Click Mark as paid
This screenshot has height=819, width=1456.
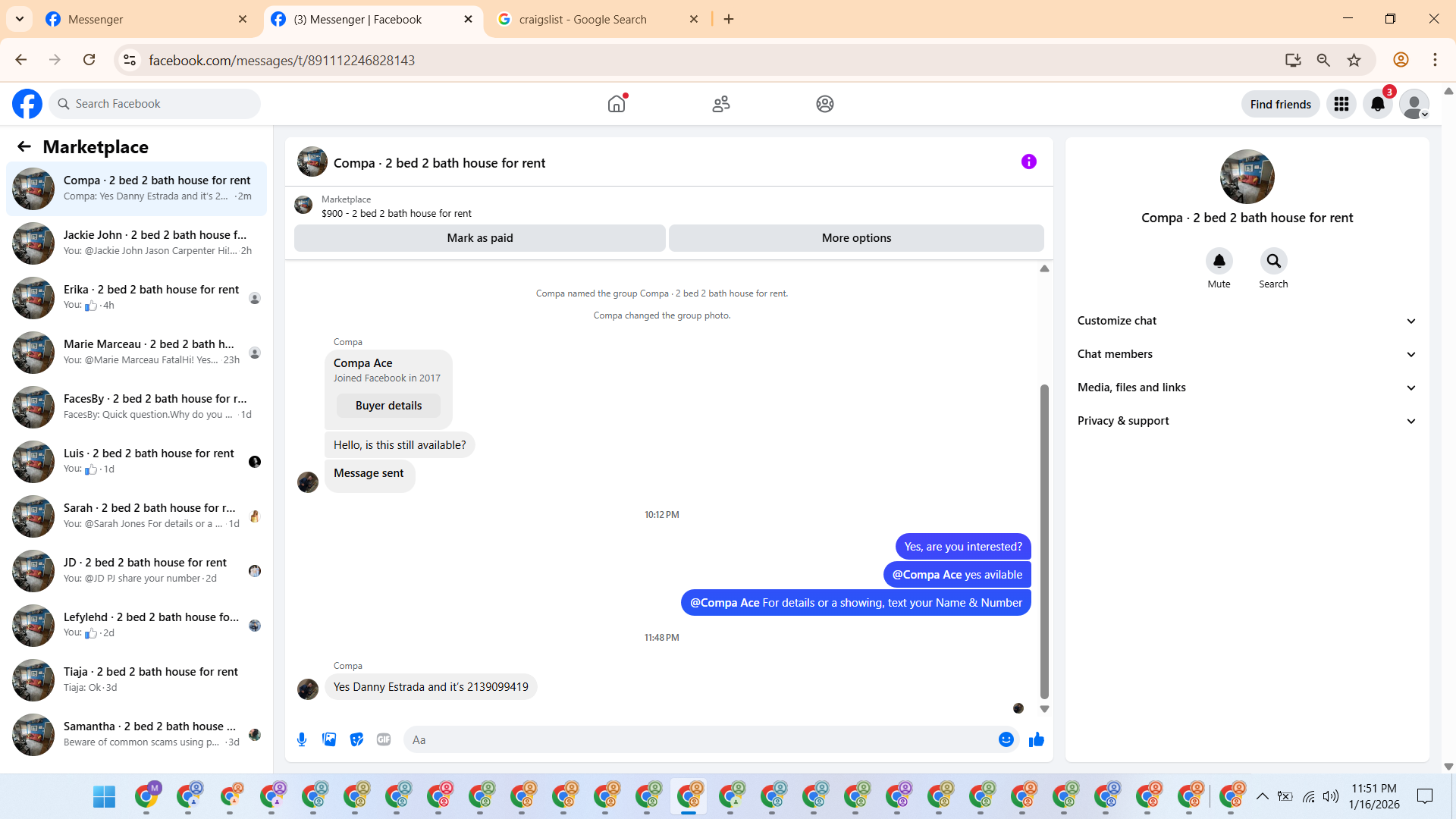point(479,238)
